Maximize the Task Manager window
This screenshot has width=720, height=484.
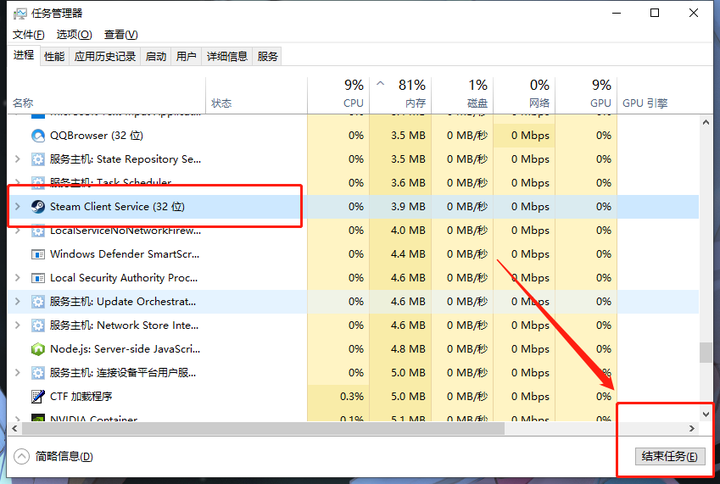pyautogui.click(x=655, y=13)
